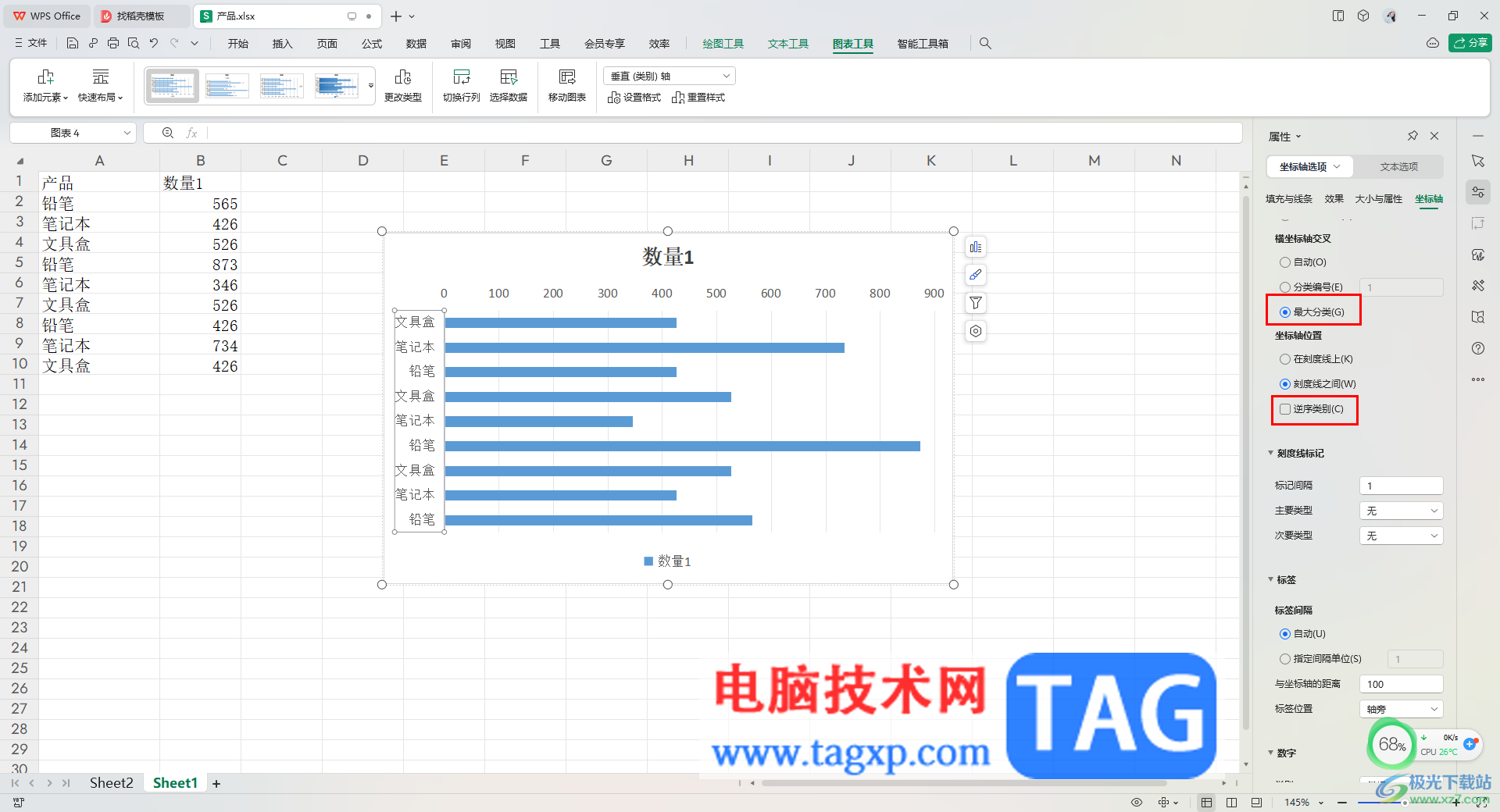Image resolution: width=1500 pixels, height=812 pixels.
Task: Switch to Fill & Line (填充与线条) tab
Action: [1289, 199]
